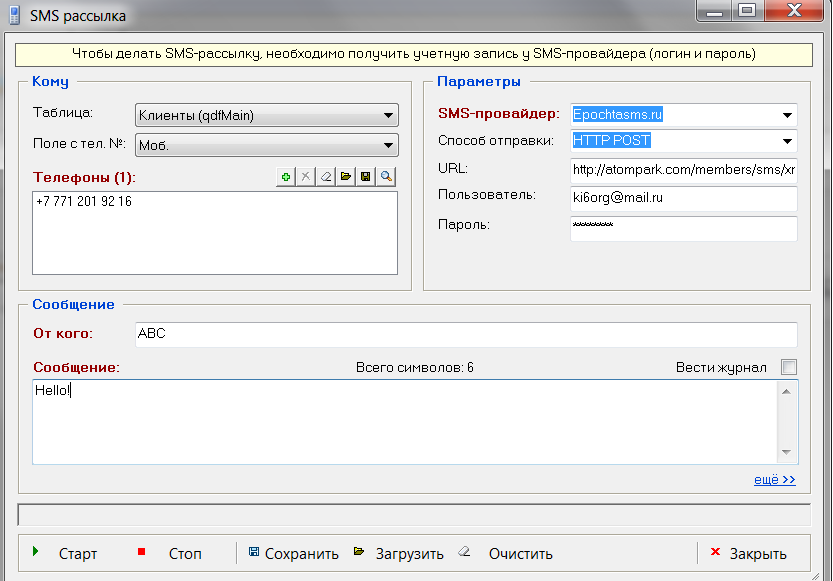The image size is (833, 581).
Task: Click the Сохранить button at the bottom
Action: [x=293, y=553]
